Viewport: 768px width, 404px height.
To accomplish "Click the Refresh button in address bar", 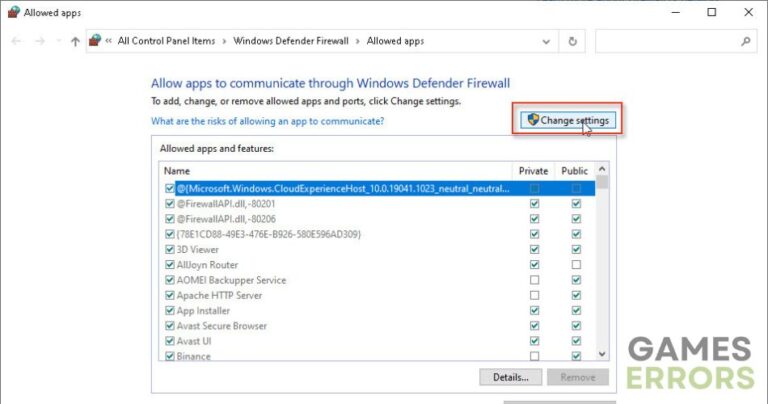I will pos(572,42).
